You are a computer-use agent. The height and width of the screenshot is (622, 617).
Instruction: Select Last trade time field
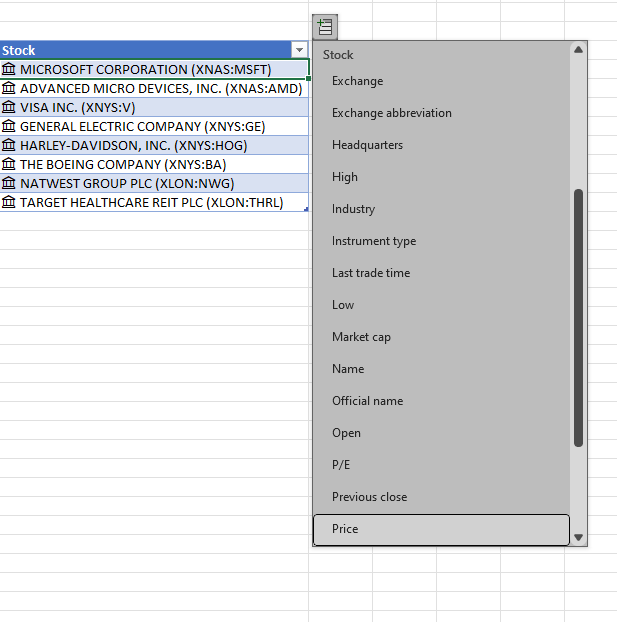tap(441, 273)
